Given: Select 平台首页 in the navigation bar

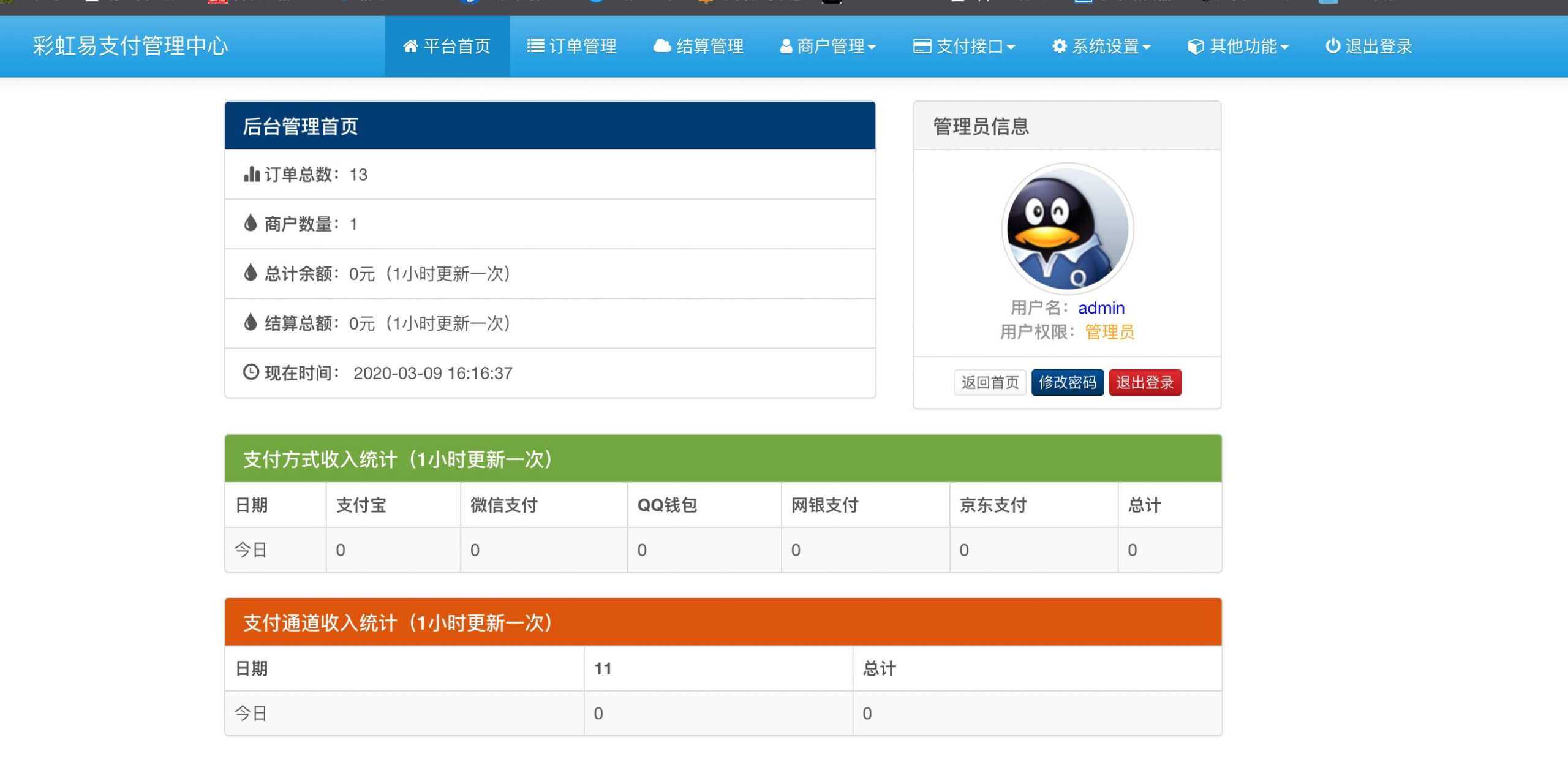Looking at the screenshot, I should [x=447, y=46].
